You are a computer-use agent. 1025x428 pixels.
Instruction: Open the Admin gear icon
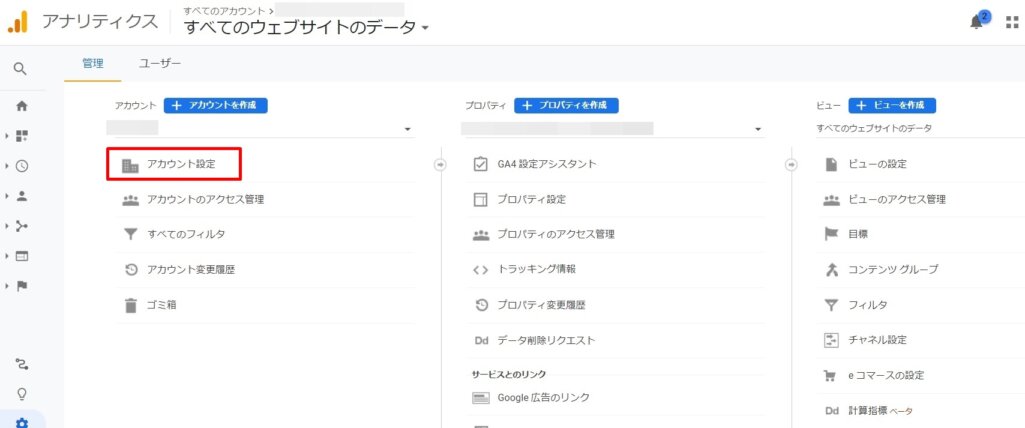22,423
